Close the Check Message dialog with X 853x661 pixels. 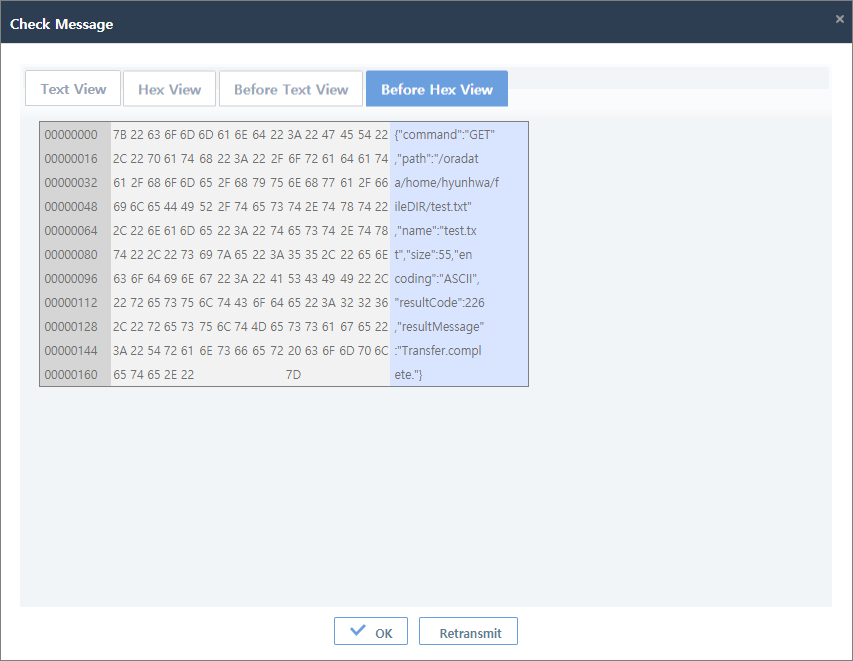click(x=839, y=19)
